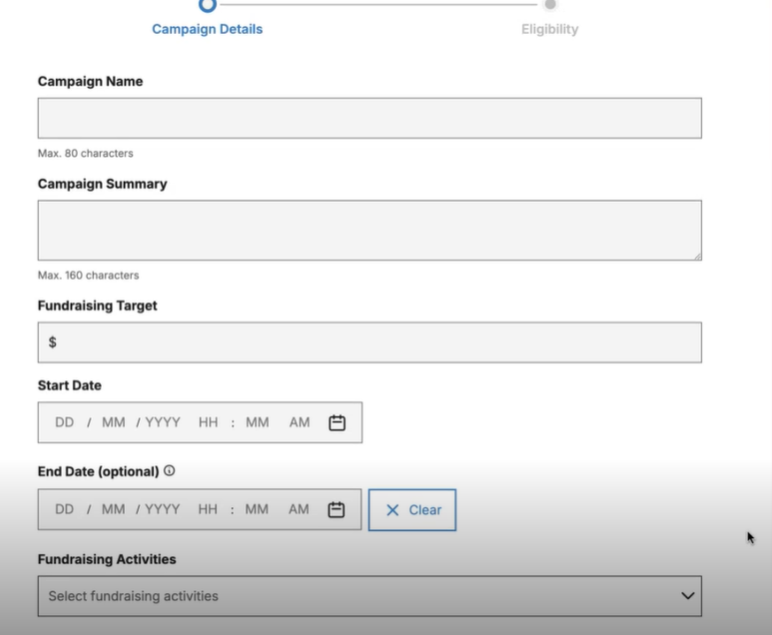The image size is (772, 635).
Task: Expand the Fundraising Activities dropdown chevron
Action: click(688, 596)
